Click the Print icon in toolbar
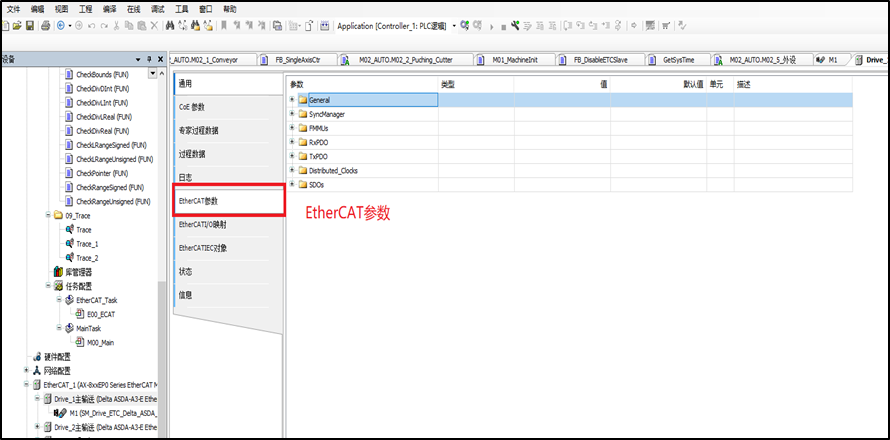The image size is (890, 440). point(45,25)
